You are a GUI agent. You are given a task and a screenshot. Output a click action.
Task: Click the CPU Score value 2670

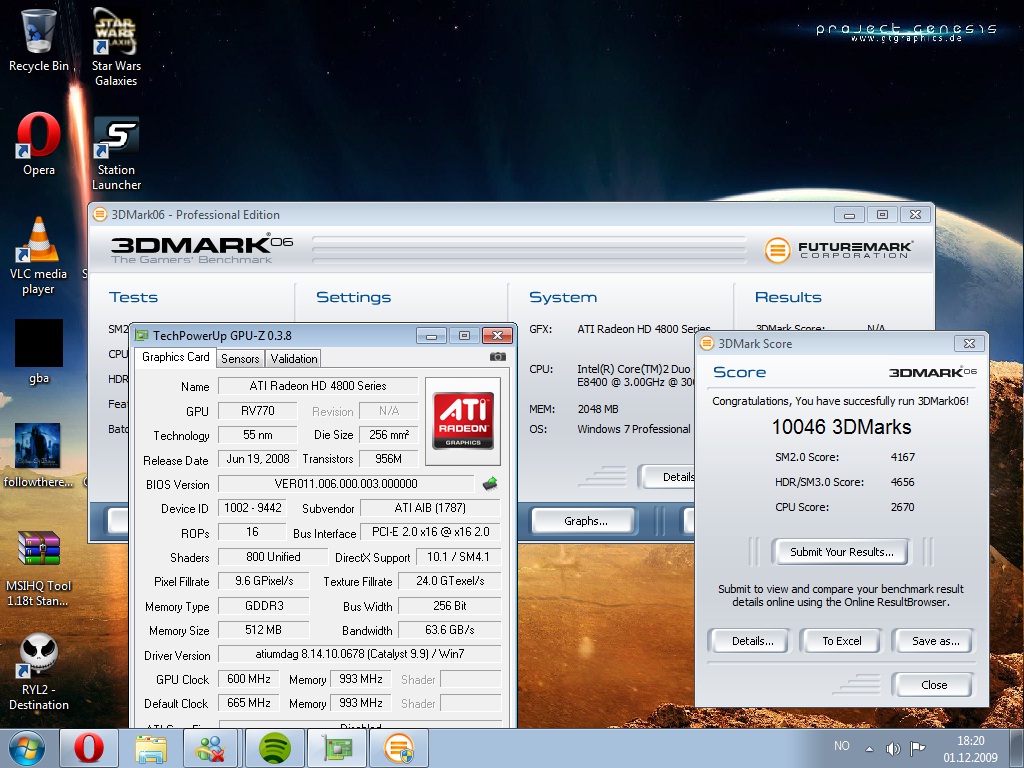903,507
